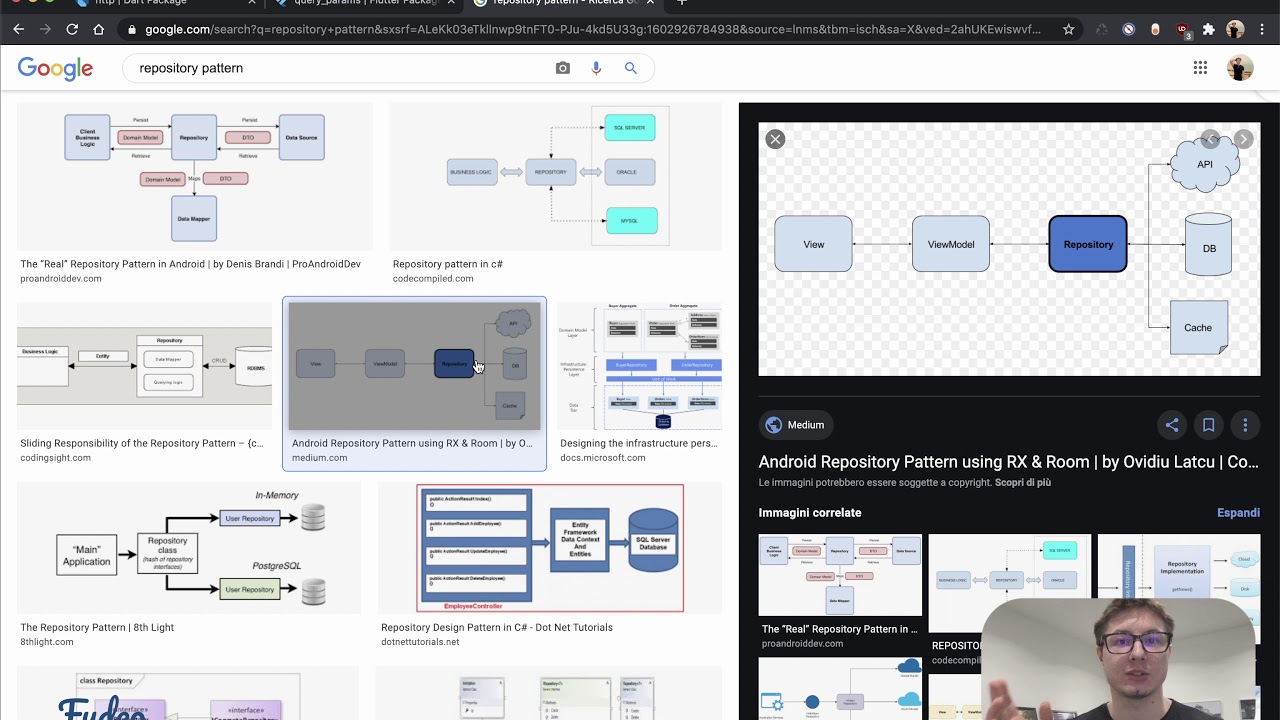Image resolution: width=1280 pixels, height=720 pixels.
Task: Open the selected medium.com result thumbnail
Action: pos(414,367)
